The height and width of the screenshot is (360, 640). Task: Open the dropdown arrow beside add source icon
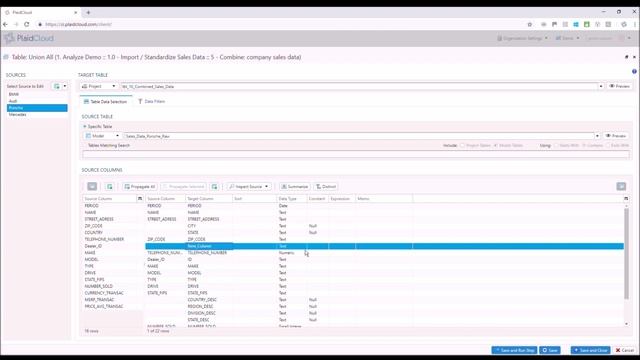(x=64, y=86)
